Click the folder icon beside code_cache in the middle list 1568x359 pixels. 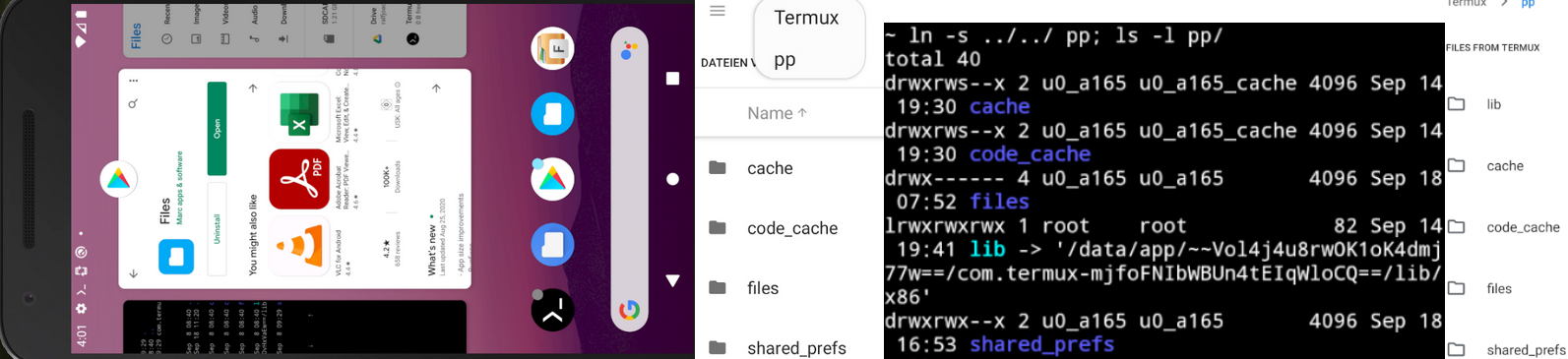pyautogui.click(x=718, y=228)
